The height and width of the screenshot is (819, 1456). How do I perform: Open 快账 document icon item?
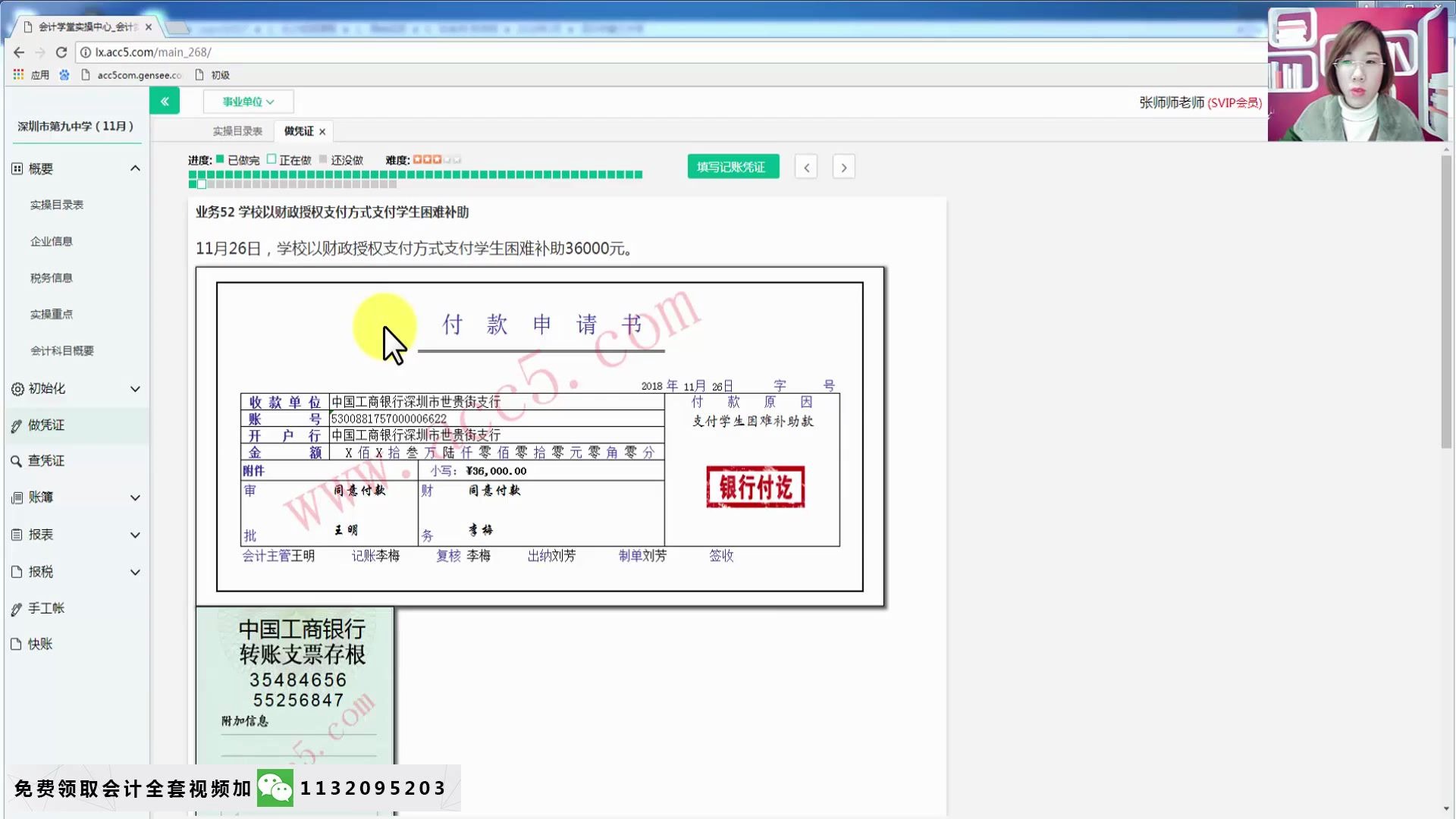tap(17, 645)
